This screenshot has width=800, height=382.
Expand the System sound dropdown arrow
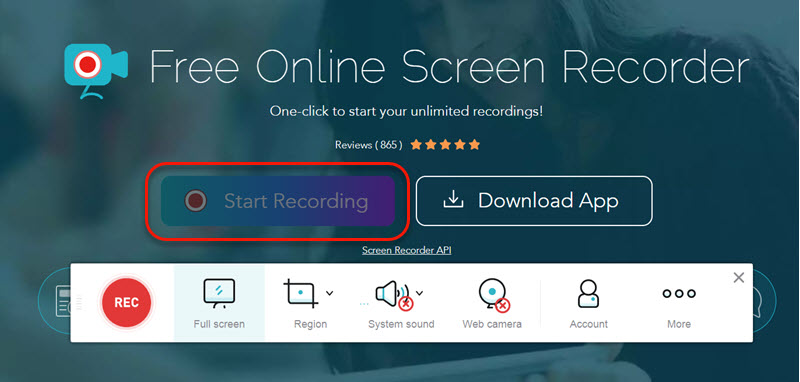[x=419, y=293]
